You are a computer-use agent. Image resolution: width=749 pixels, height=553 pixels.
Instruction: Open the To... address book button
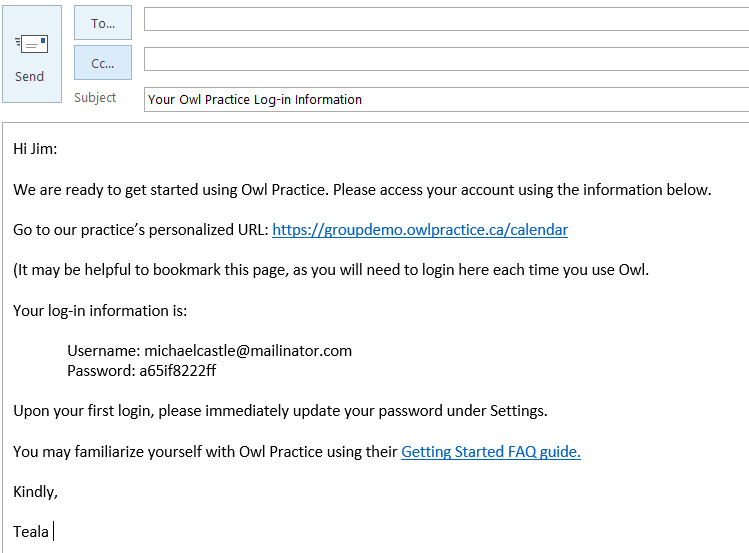(103, 22)
